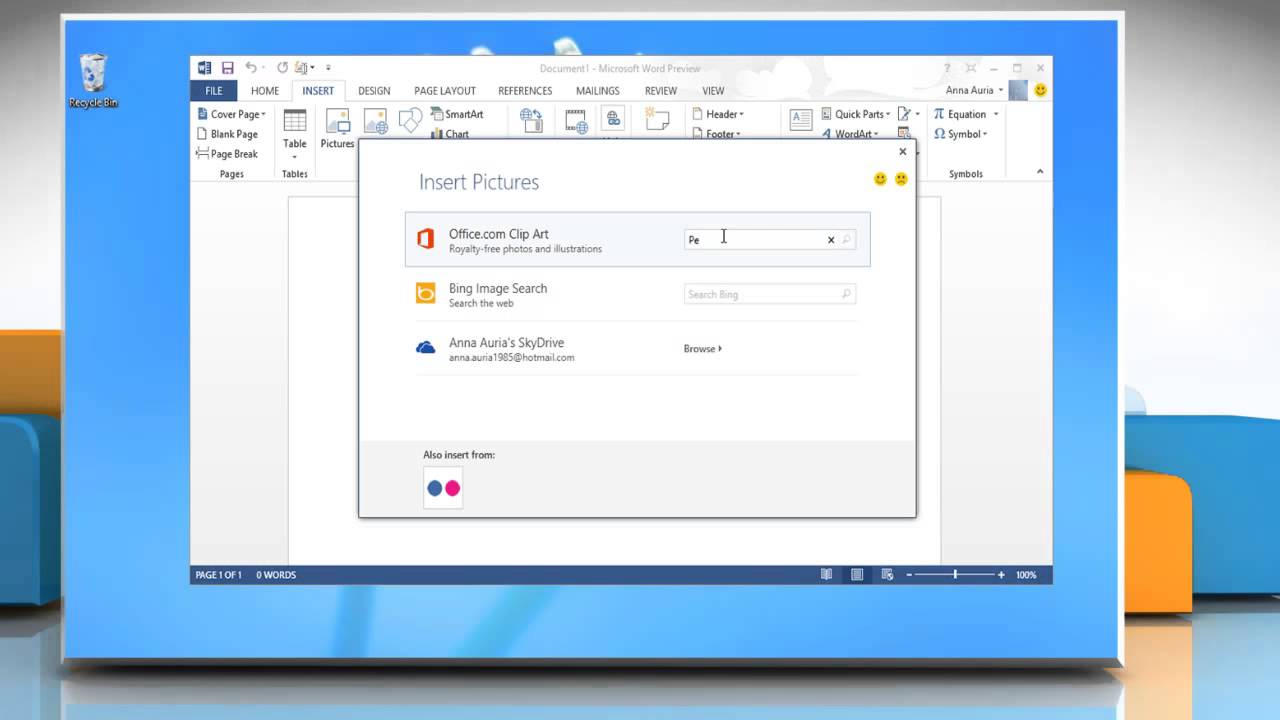Click the PAGE 1 OF 1 status indicator

click(x=218, y=575)
